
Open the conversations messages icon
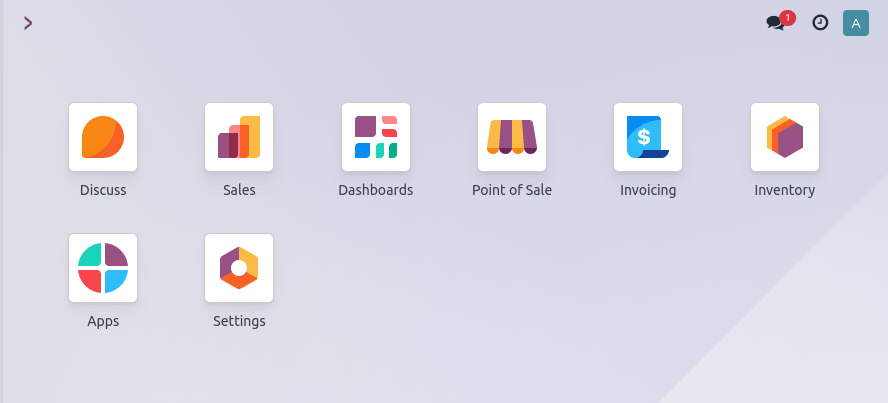click(x=774, y=23)
